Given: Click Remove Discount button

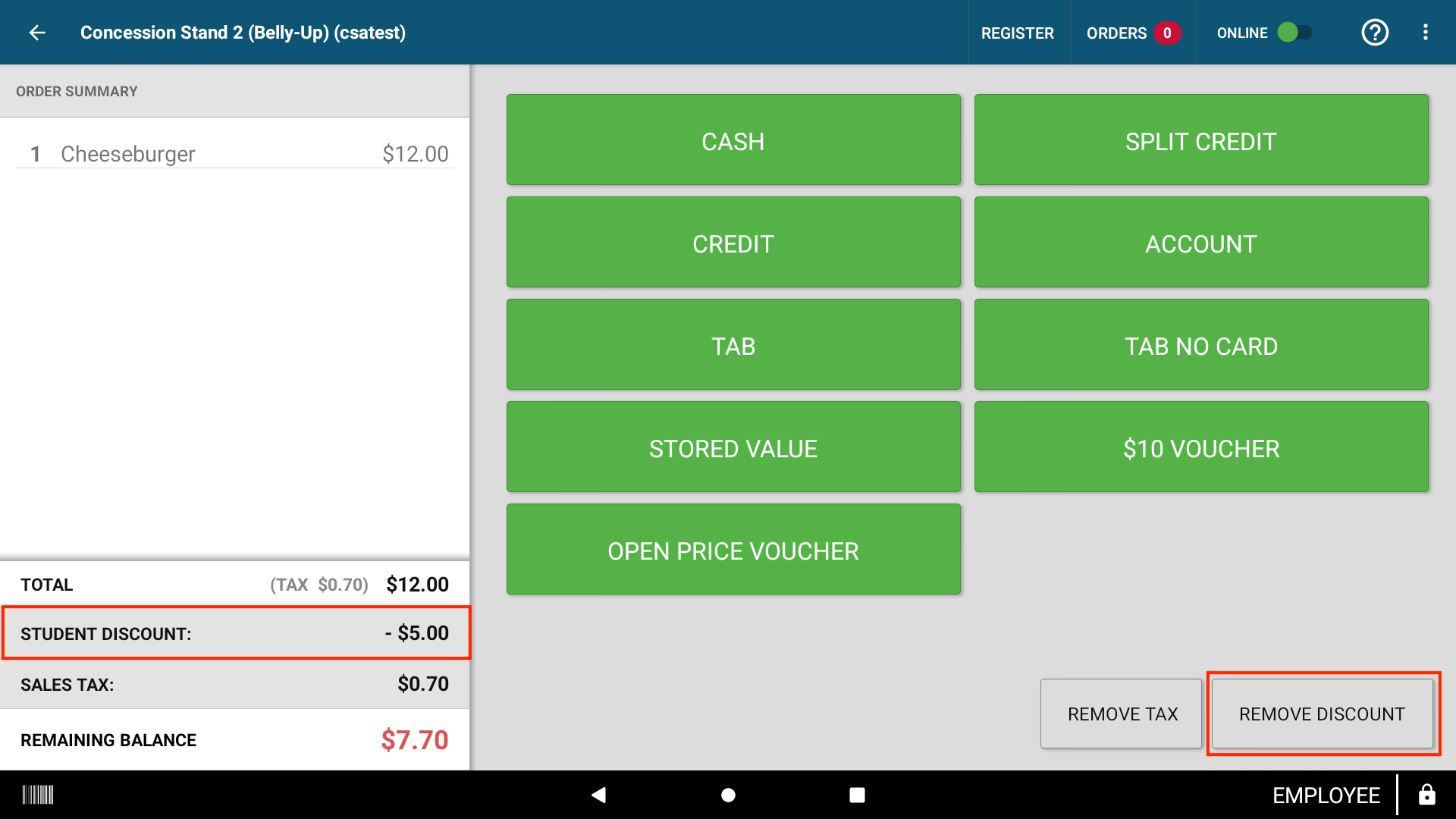Looking at the screenshot, I should click(1323, 714).
